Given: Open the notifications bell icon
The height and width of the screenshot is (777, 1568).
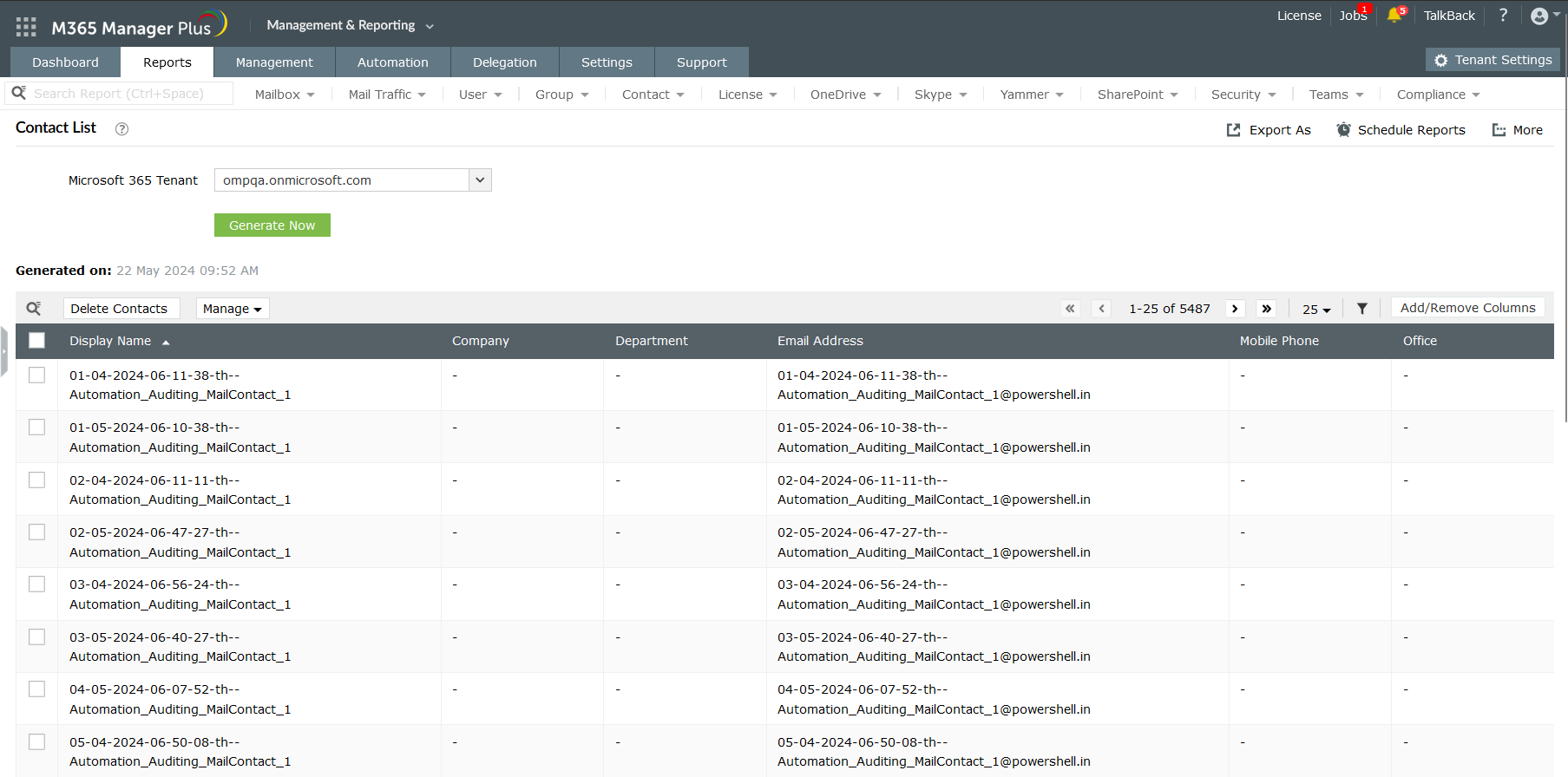Looking at the screenshot, I should [x=1394, y=15].
